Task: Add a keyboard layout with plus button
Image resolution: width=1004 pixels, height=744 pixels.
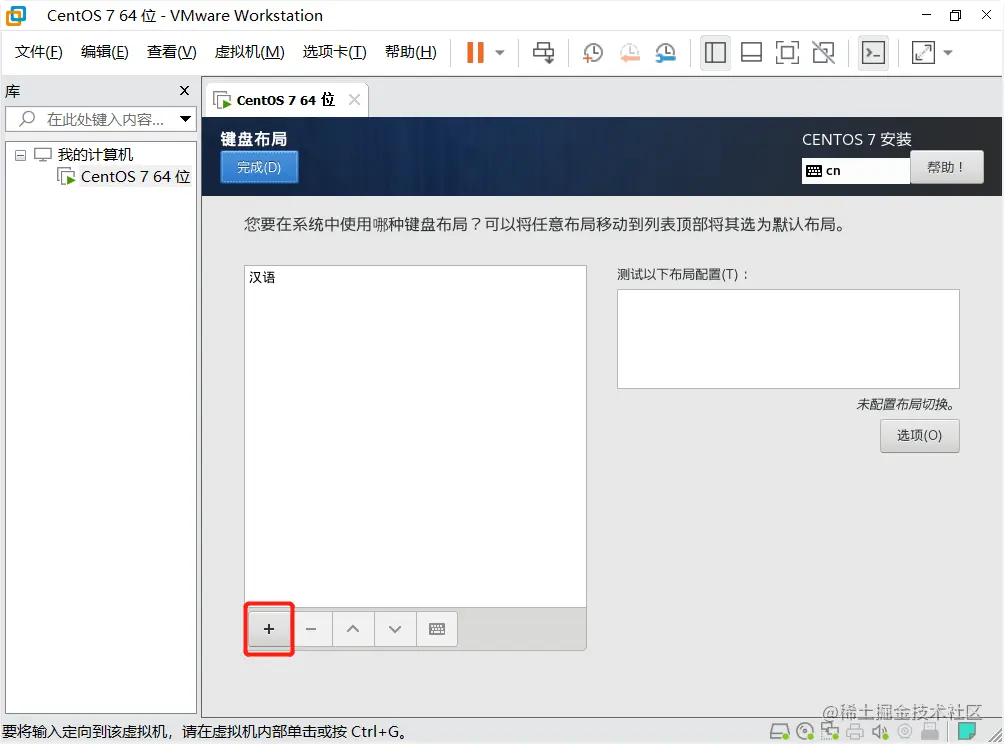Action: point(269,629)
